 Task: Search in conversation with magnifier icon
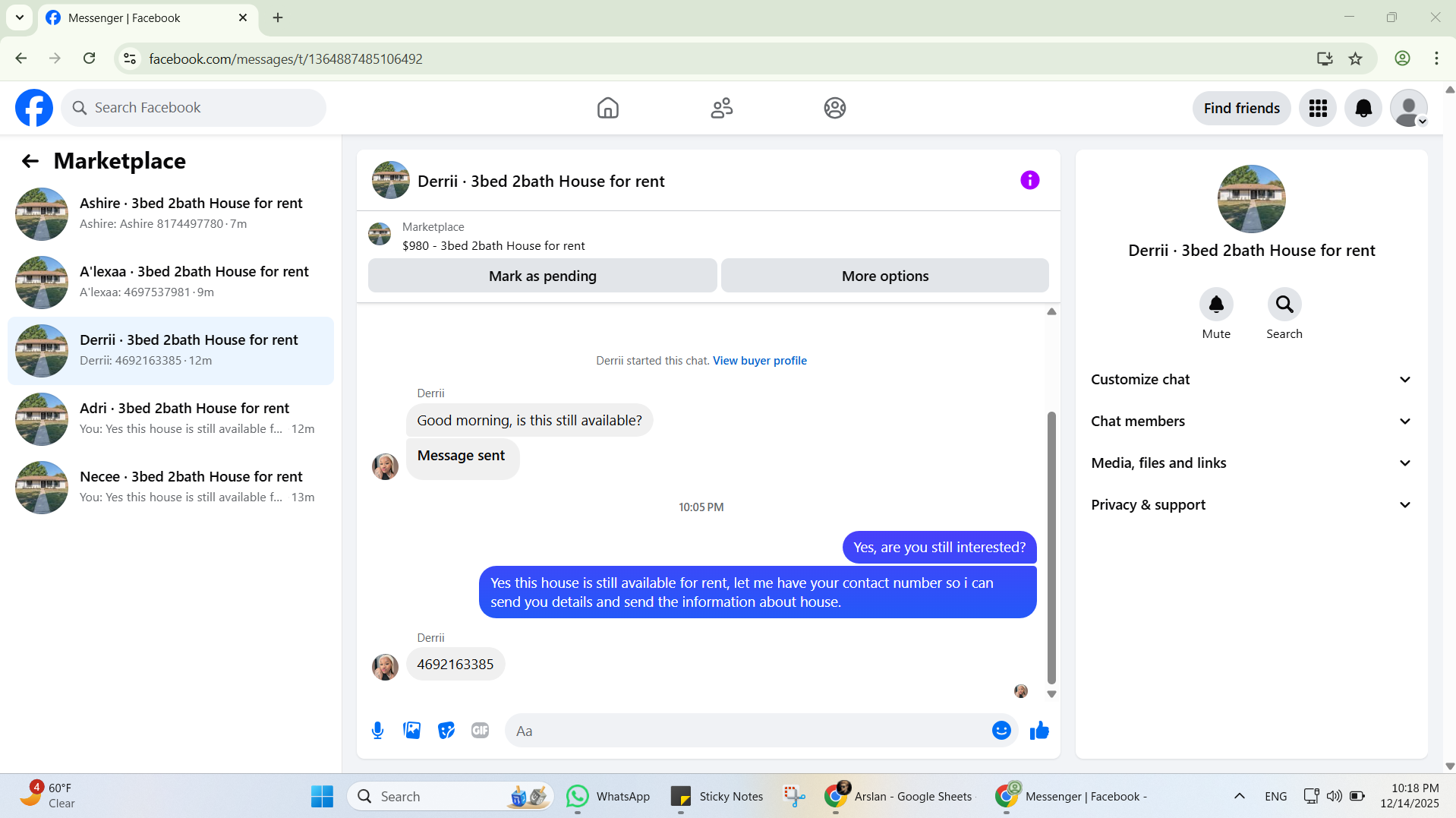(1284, 305)
